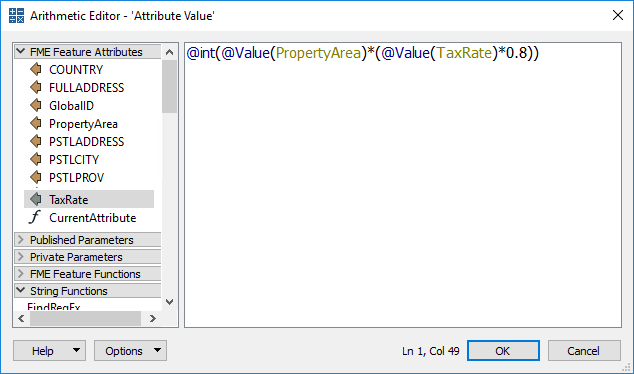Screen dimensions: 634x374
Task: Open the Options button dropdown arrow
Action: pyautogui.click(x=158, y=350)
